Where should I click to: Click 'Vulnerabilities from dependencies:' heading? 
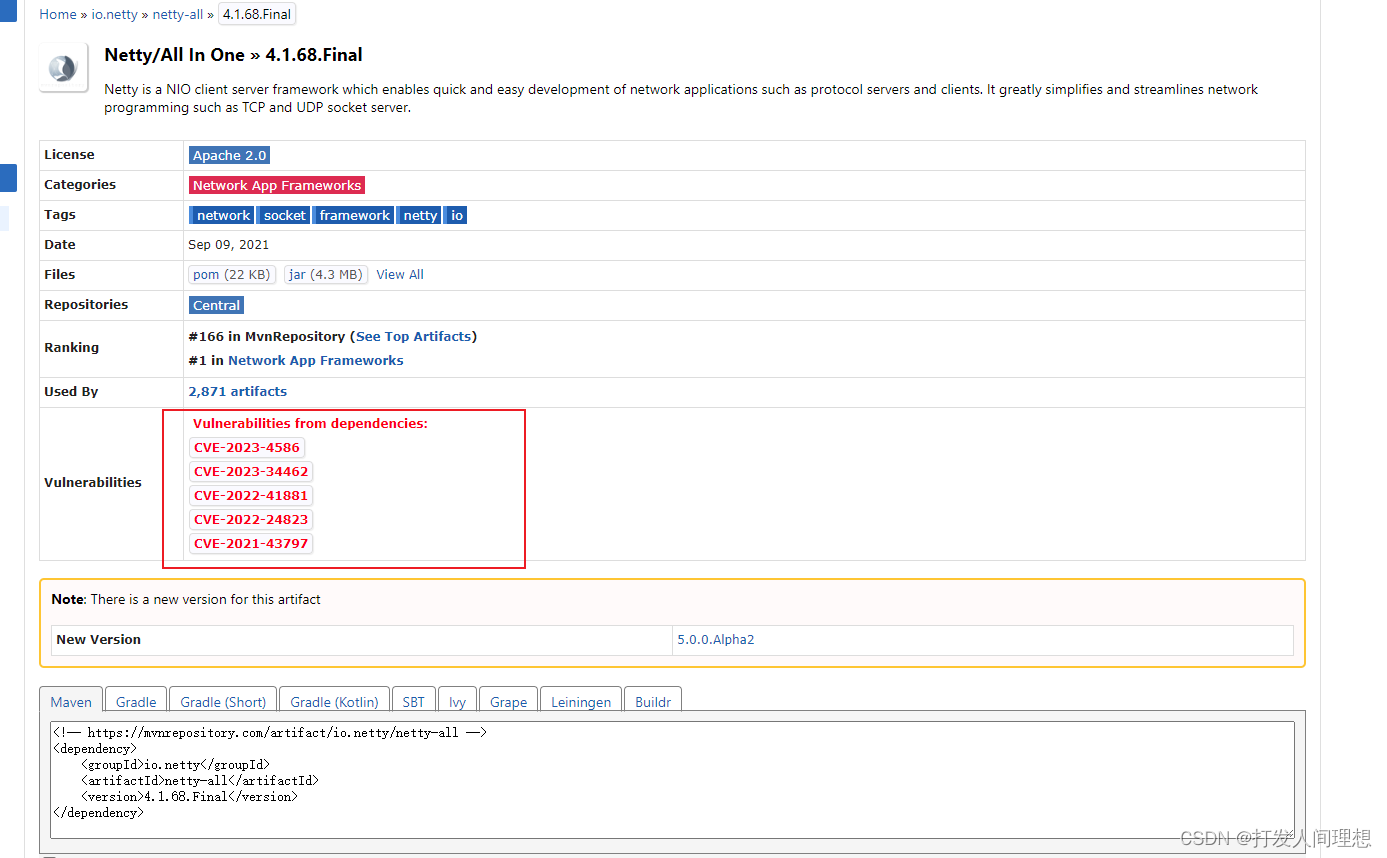(310, 424)
